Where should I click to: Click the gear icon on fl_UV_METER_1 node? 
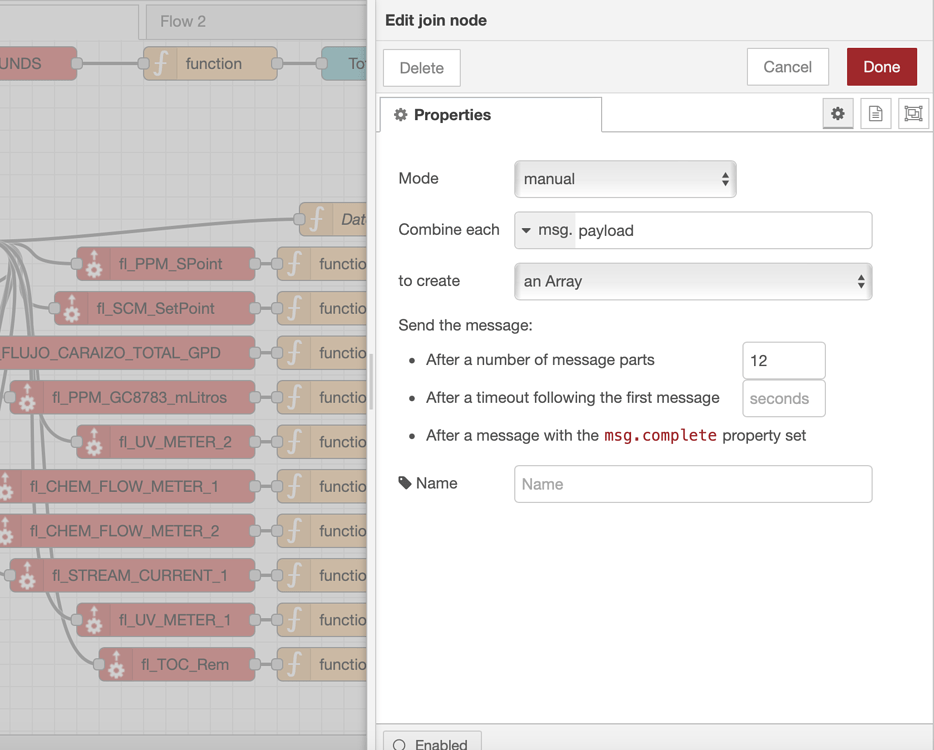tap(93, 620)
